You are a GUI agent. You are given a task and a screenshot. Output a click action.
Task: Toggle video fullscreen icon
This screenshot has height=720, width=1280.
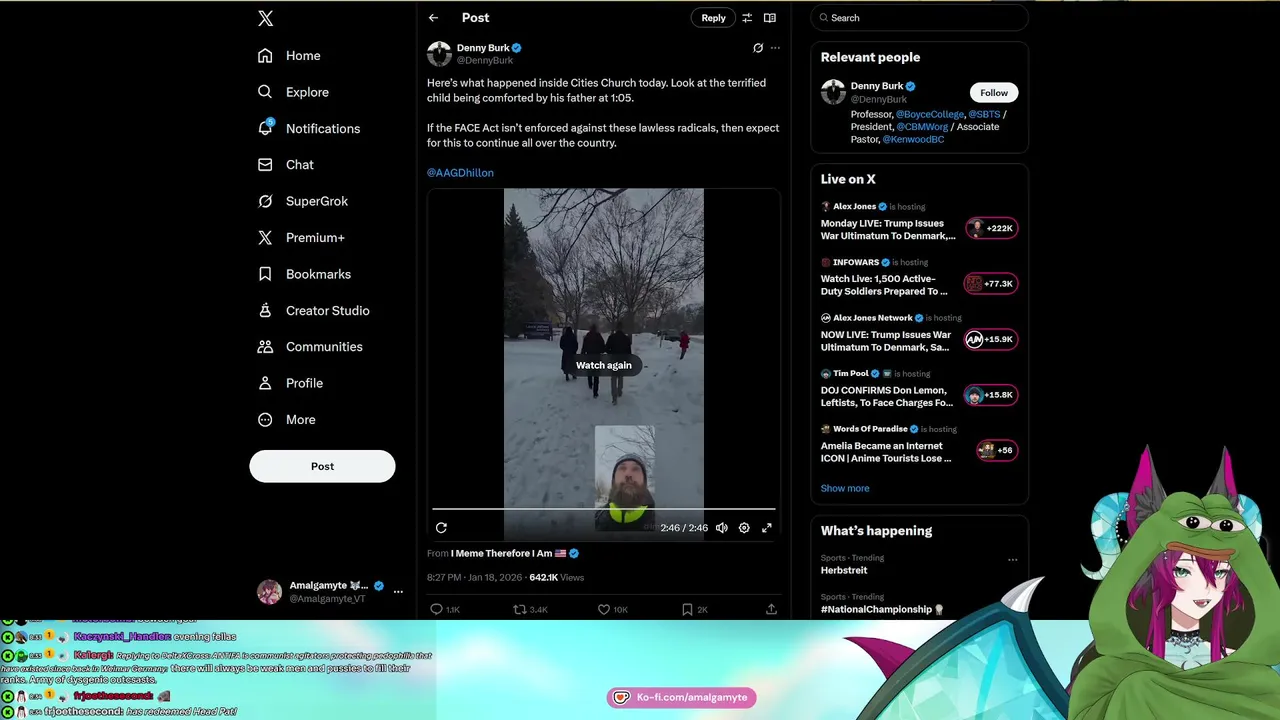pyautogui.click(x=767, y=528)
